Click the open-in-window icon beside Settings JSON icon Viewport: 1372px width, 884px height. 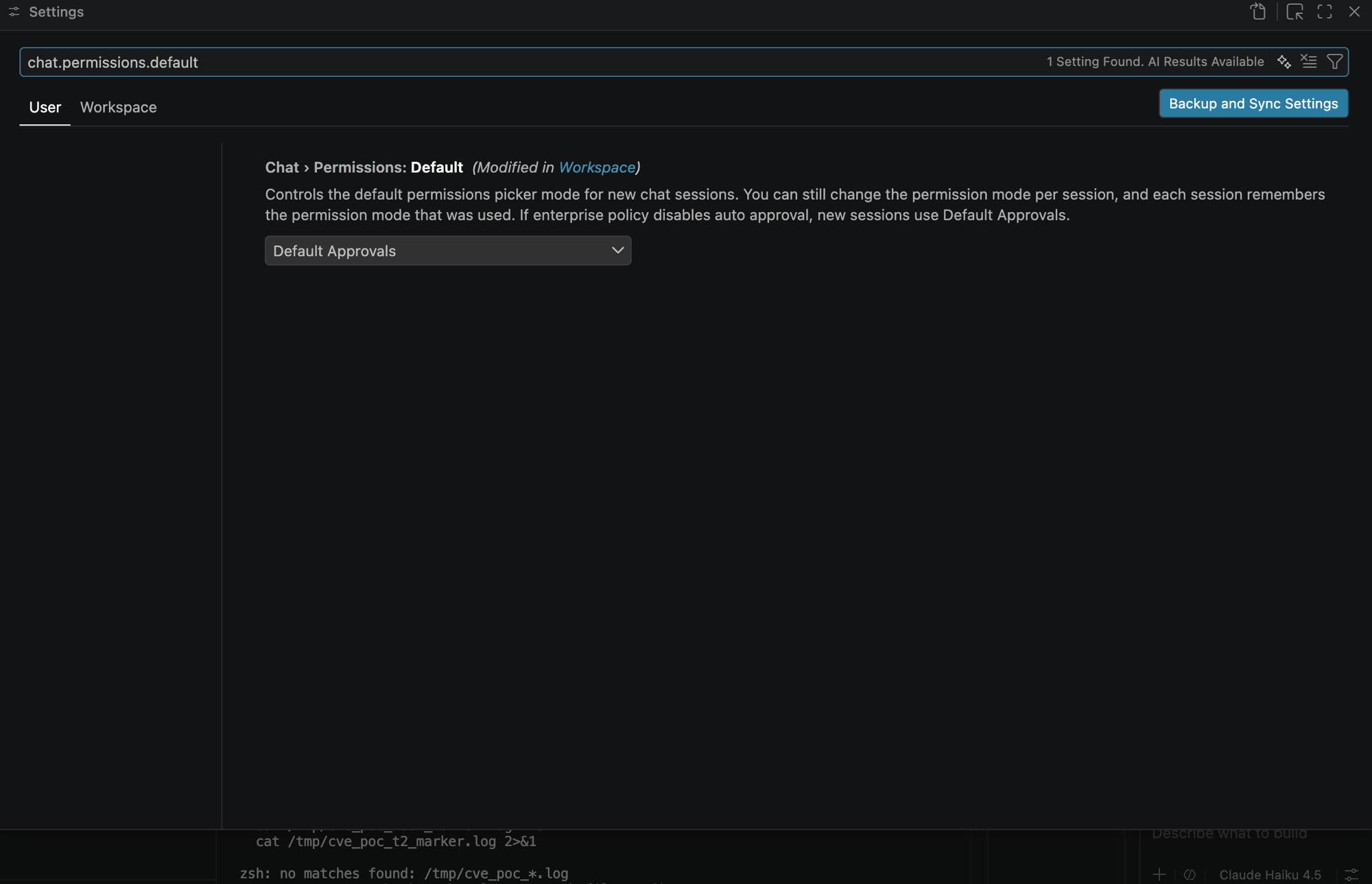(x=1294, y=12)
